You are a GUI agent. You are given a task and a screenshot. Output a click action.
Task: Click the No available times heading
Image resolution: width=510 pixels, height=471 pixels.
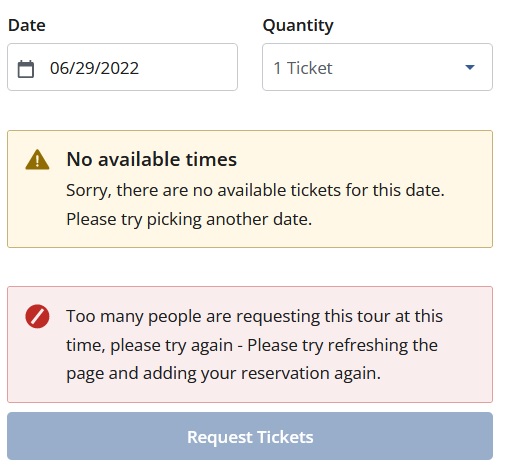152,159
